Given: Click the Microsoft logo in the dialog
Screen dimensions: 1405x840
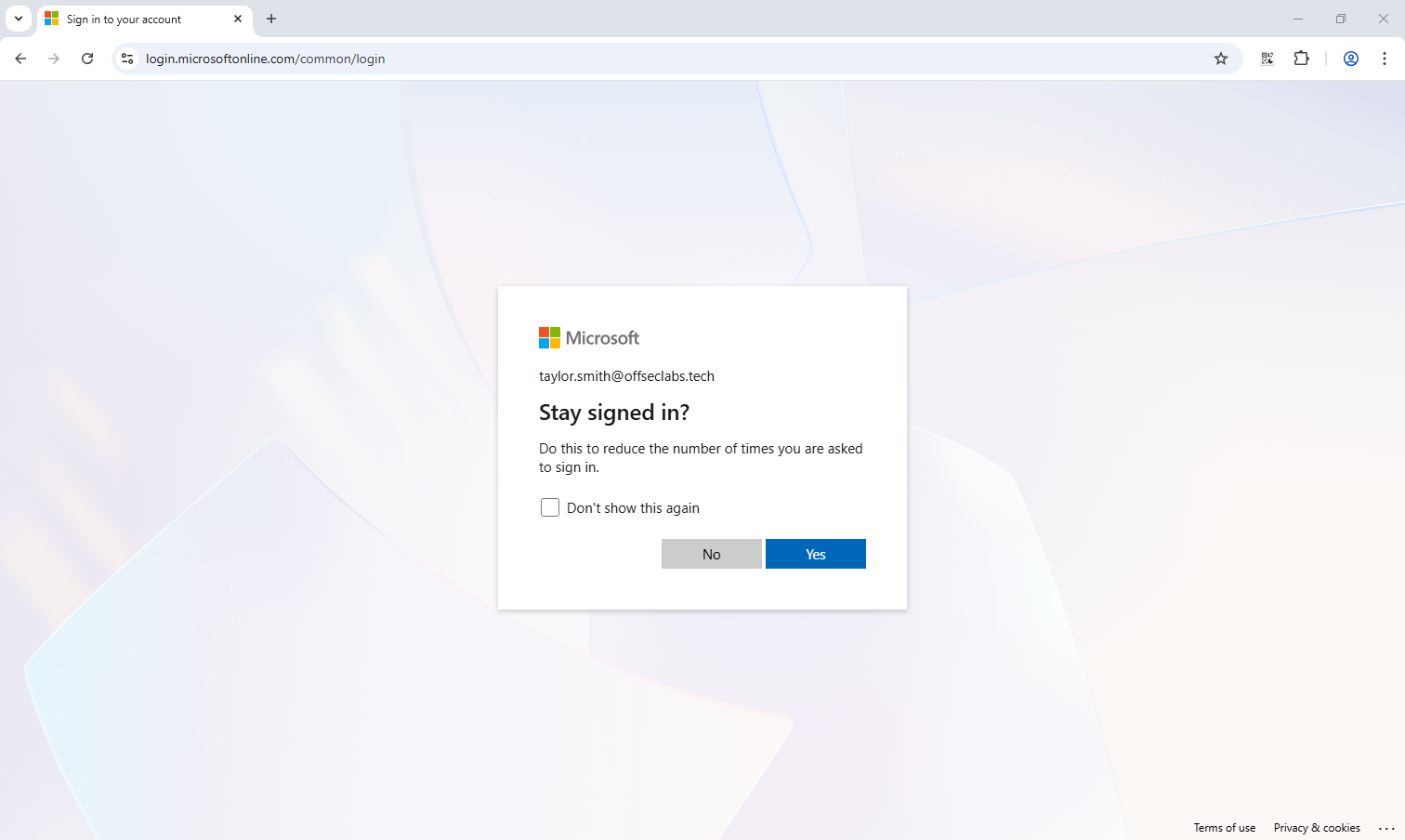Looking at the screenshot, I should [x=589, y=338].
